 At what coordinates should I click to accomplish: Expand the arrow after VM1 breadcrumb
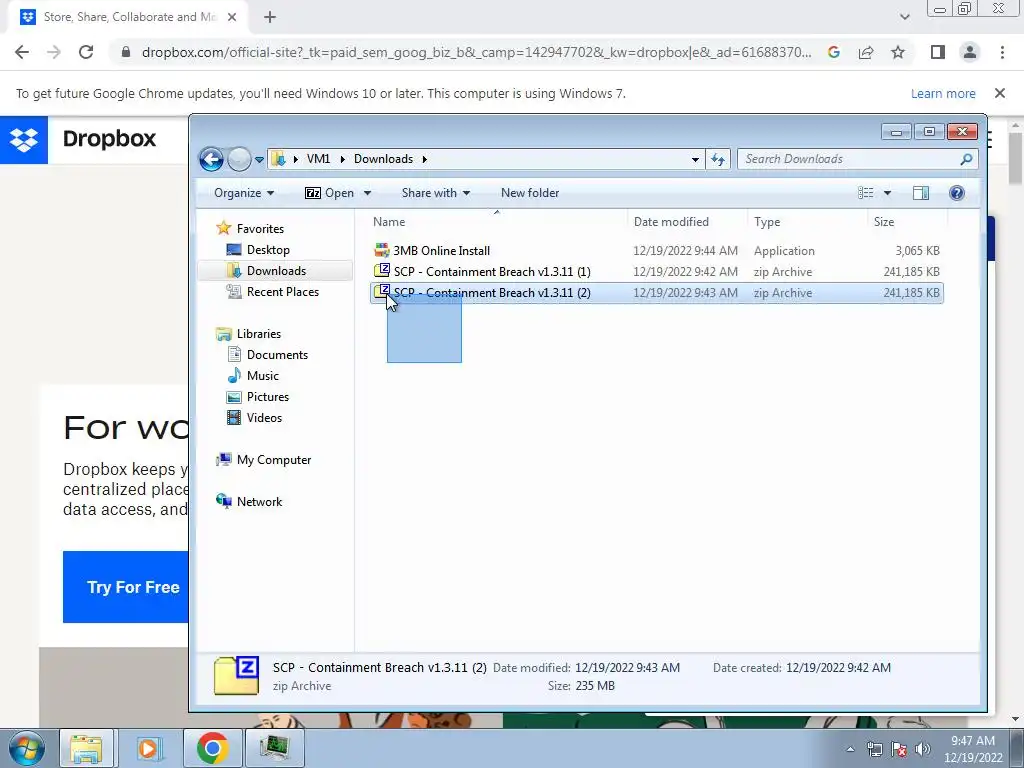(x=342, y=159)
